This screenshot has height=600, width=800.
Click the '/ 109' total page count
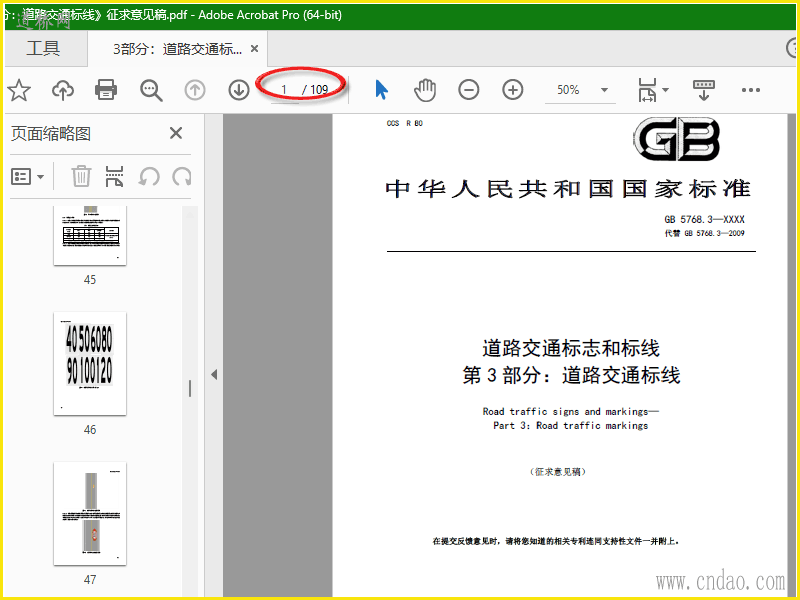315,90
